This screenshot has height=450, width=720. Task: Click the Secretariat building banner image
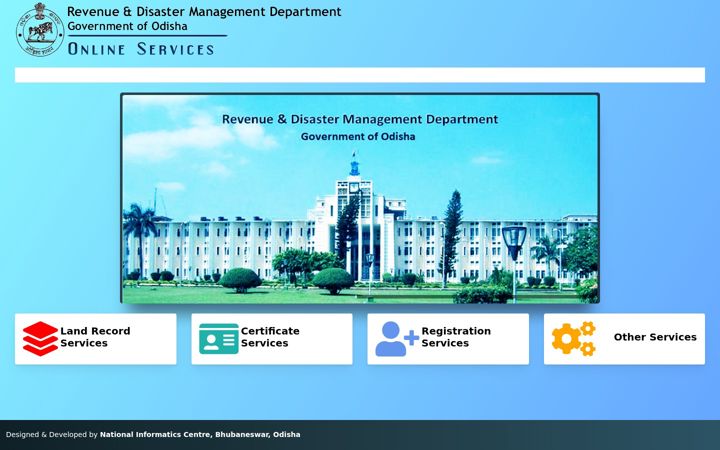coord(360,198)
